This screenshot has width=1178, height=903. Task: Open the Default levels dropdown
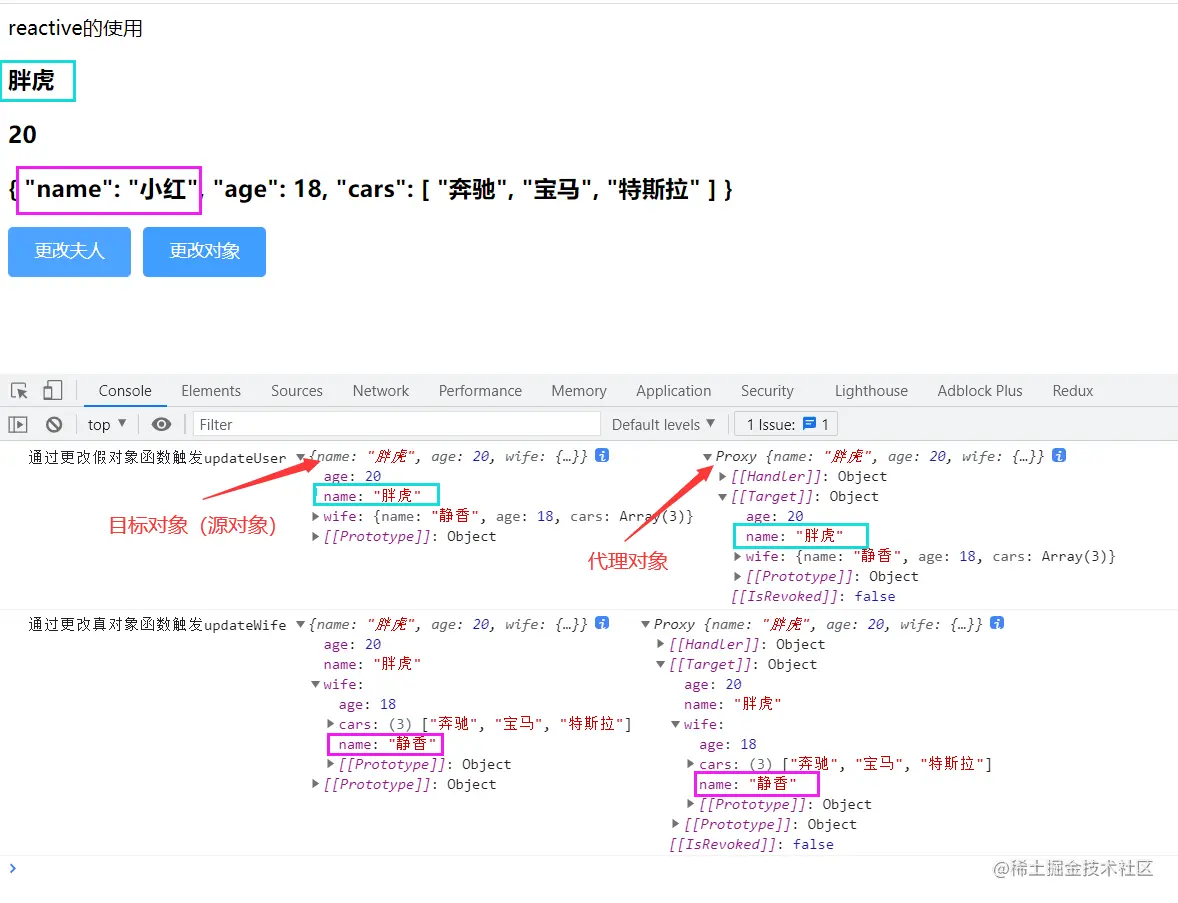(x=663, y=424)
